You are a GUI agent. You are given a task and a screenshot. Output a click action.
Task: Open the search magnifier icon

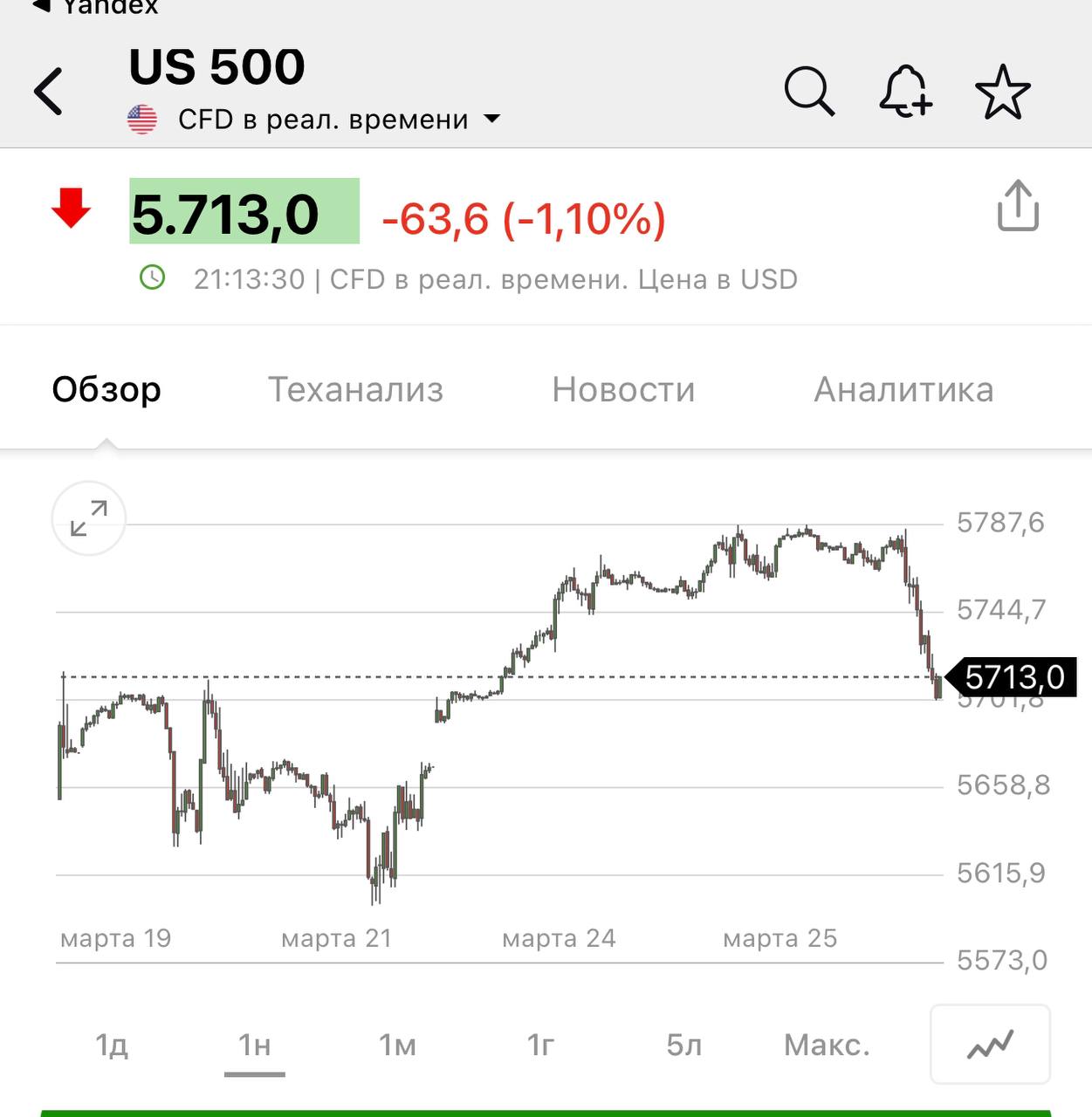click(x=809, y=91)
